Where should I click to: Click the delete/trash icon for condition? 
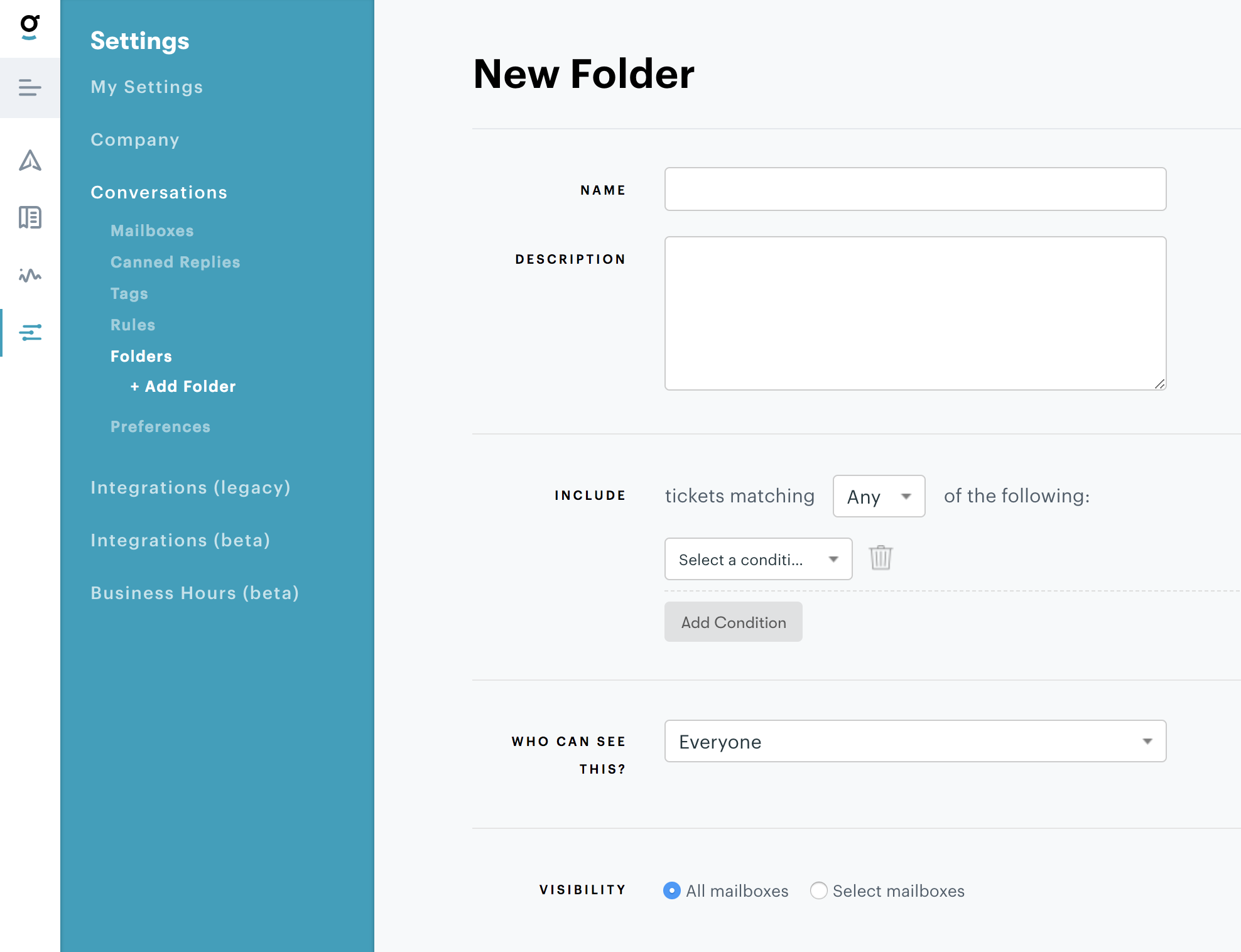[880, 557]
